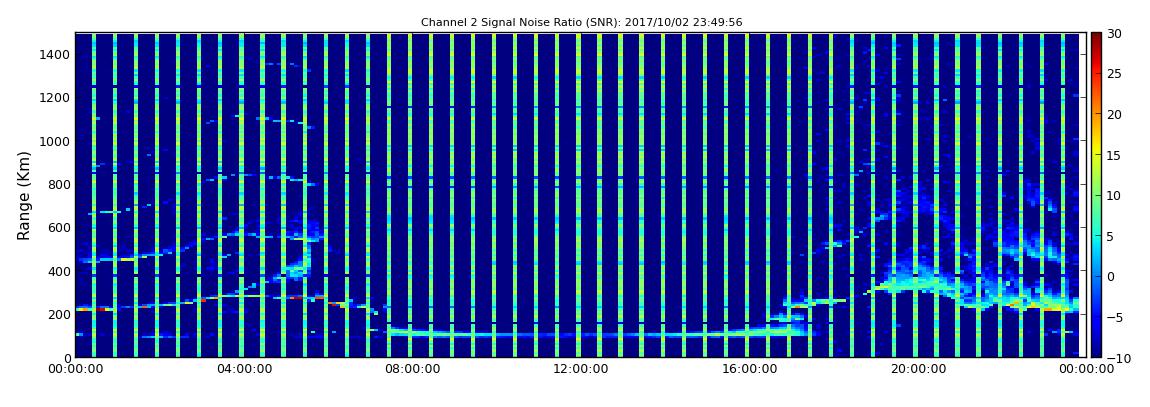Click the 600 range axis tick label
The height and width of the screenshot is (407, 1150).
pos(59,227)
